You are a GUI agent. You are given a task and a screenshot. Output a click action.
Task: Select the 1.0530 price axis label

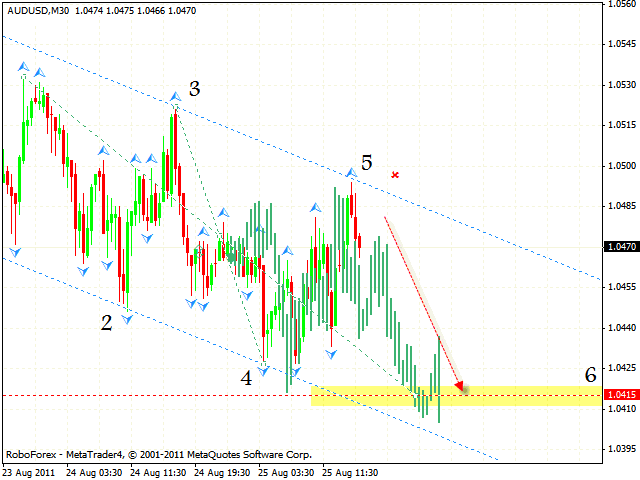tap(622, 85)
